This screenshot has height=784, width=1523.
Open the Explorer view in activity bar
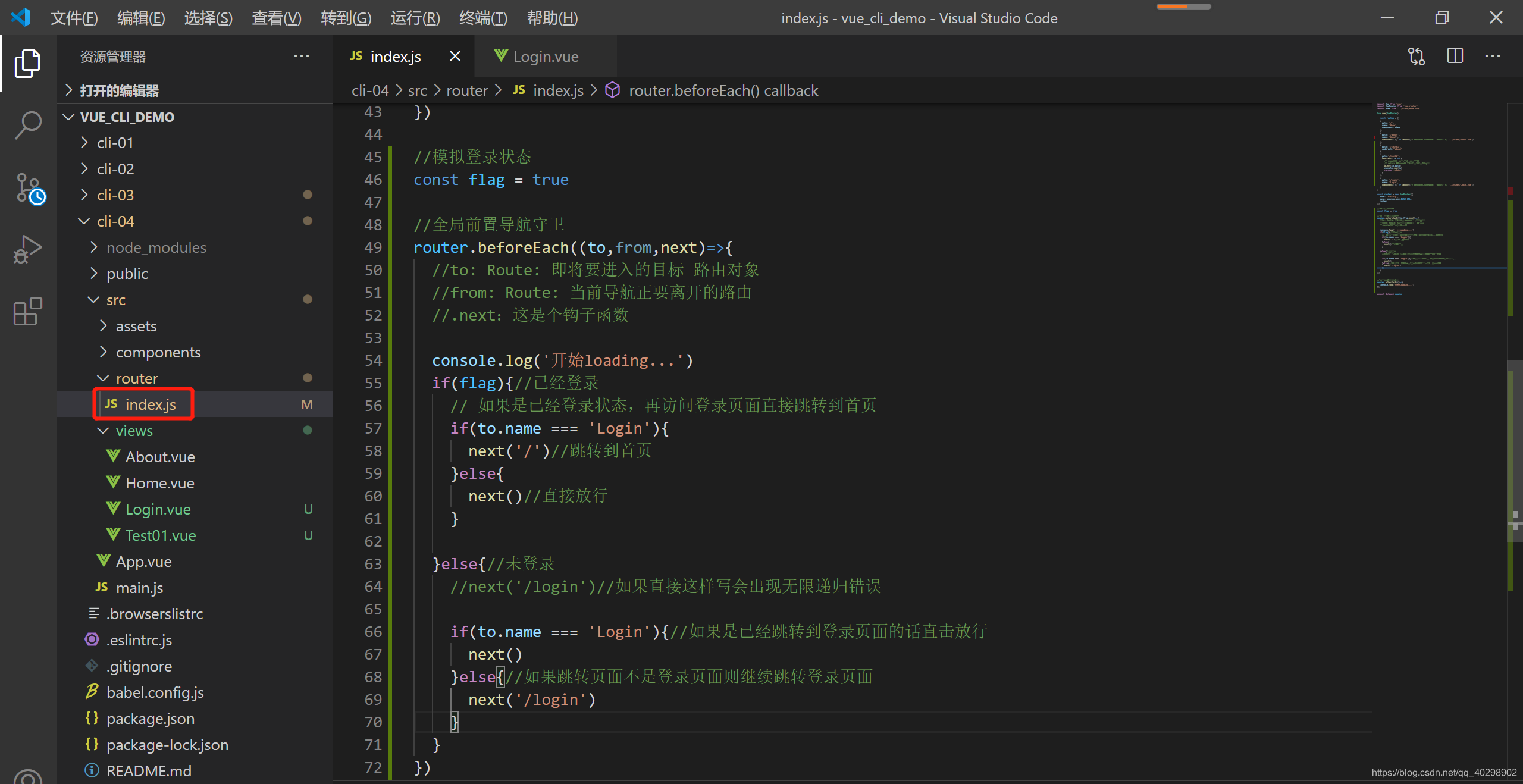click(x=27, y=62)
